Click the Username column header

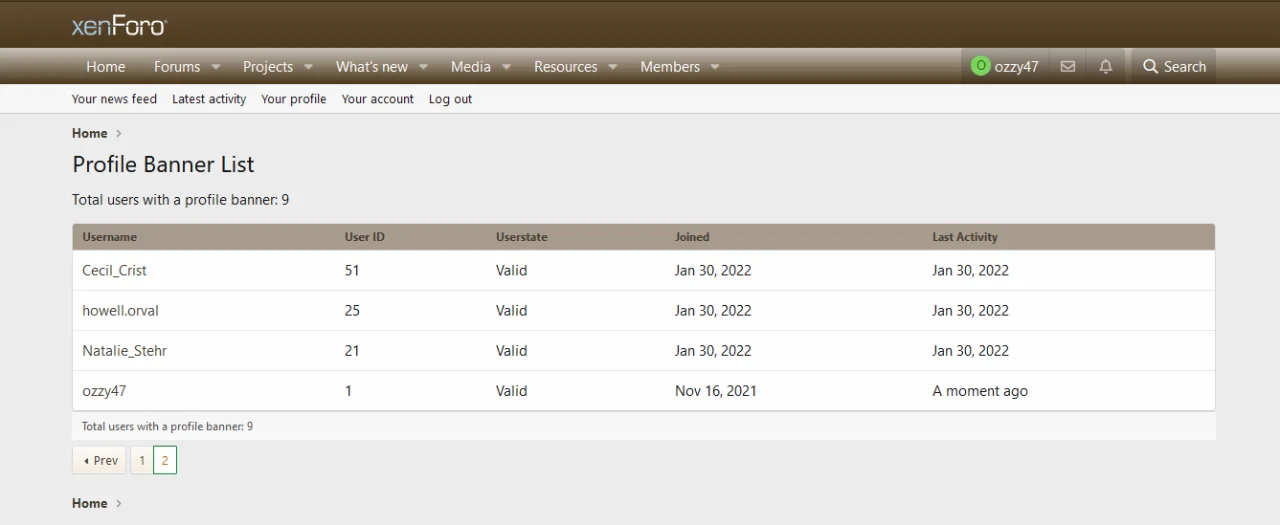pyautogui.click(x=110, y=237)
